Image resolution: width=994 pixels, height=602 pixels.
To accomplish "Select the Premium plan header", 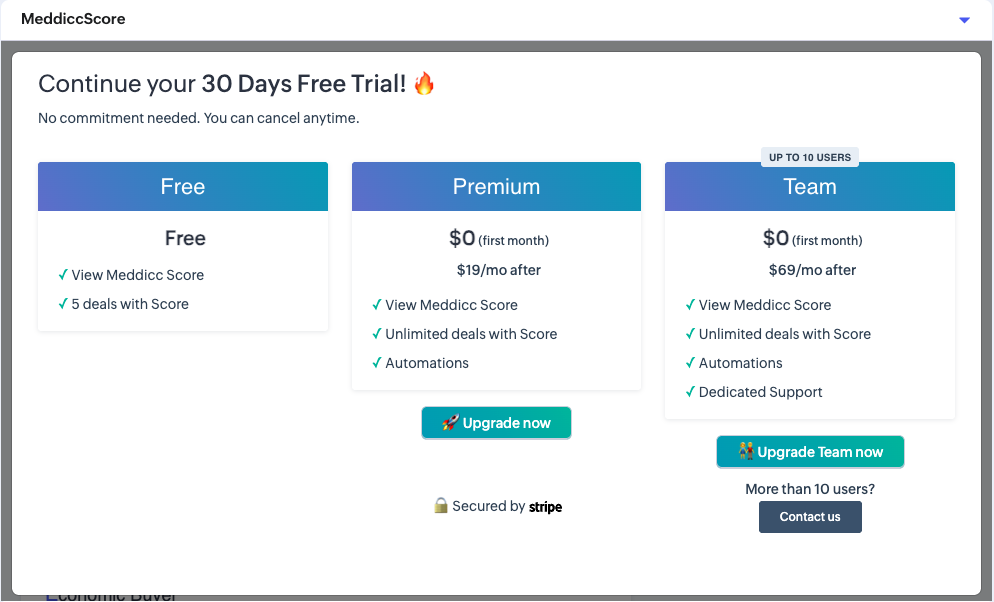I will coord(496,187).
